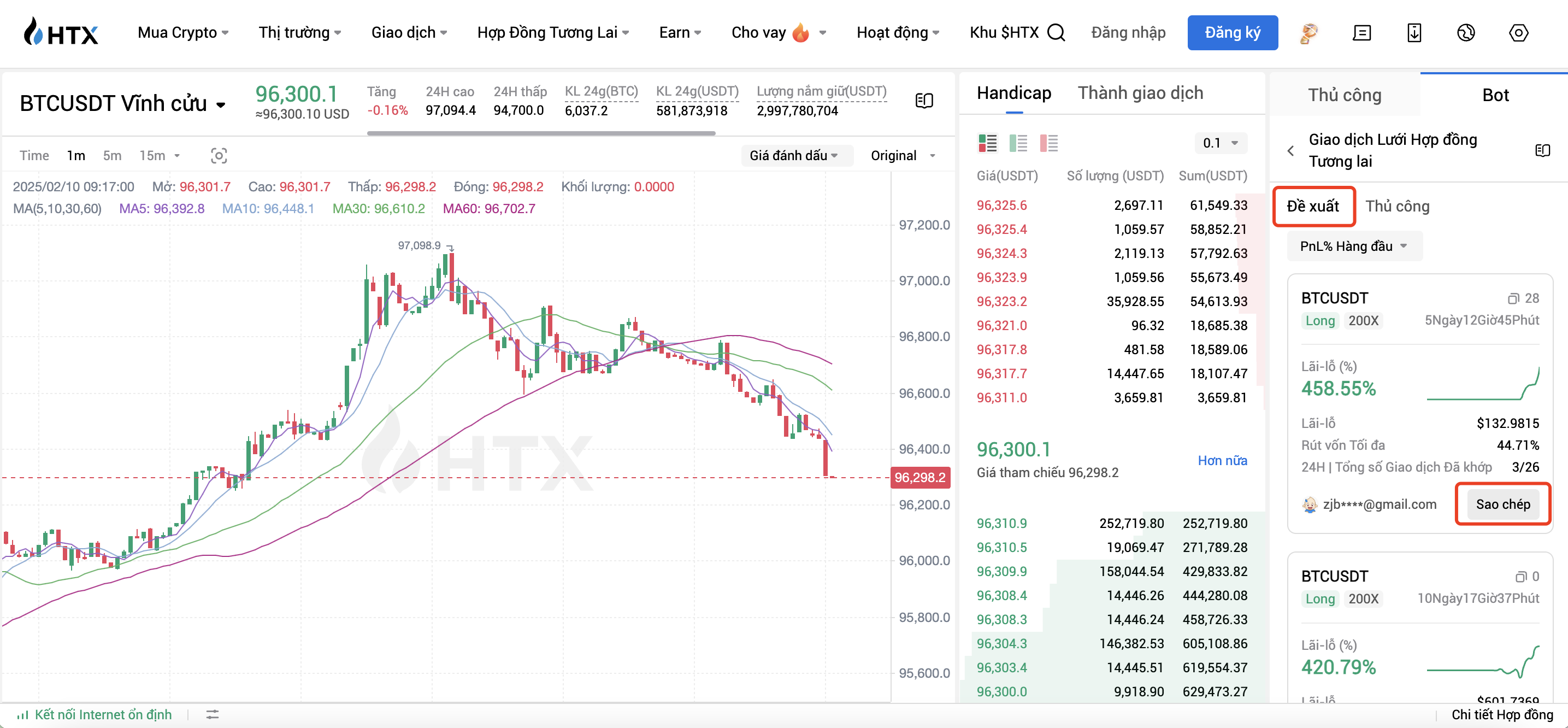Click the HTX logo

60,32
